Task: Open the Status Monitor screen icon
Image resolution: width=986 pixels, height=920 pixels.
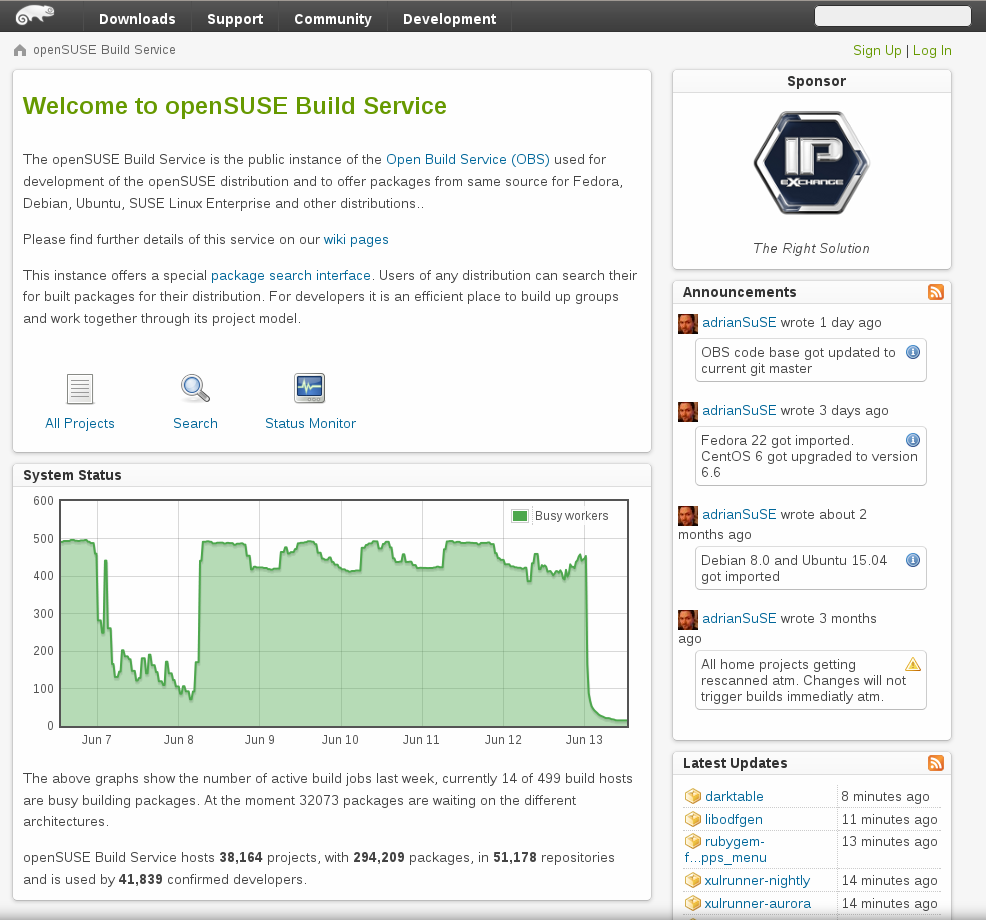Action: tap(309, 388)
